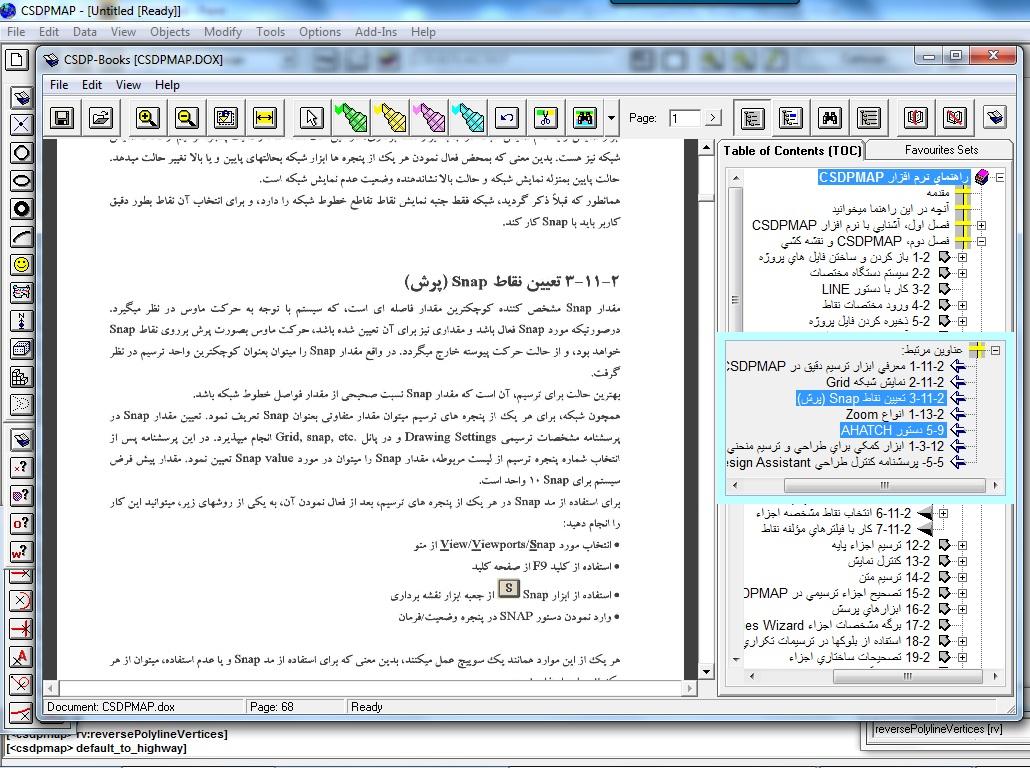The width and height of the screenshot is (1030, 768).
Task: Select the donut ring drawing tool
Action: point(21,209)
